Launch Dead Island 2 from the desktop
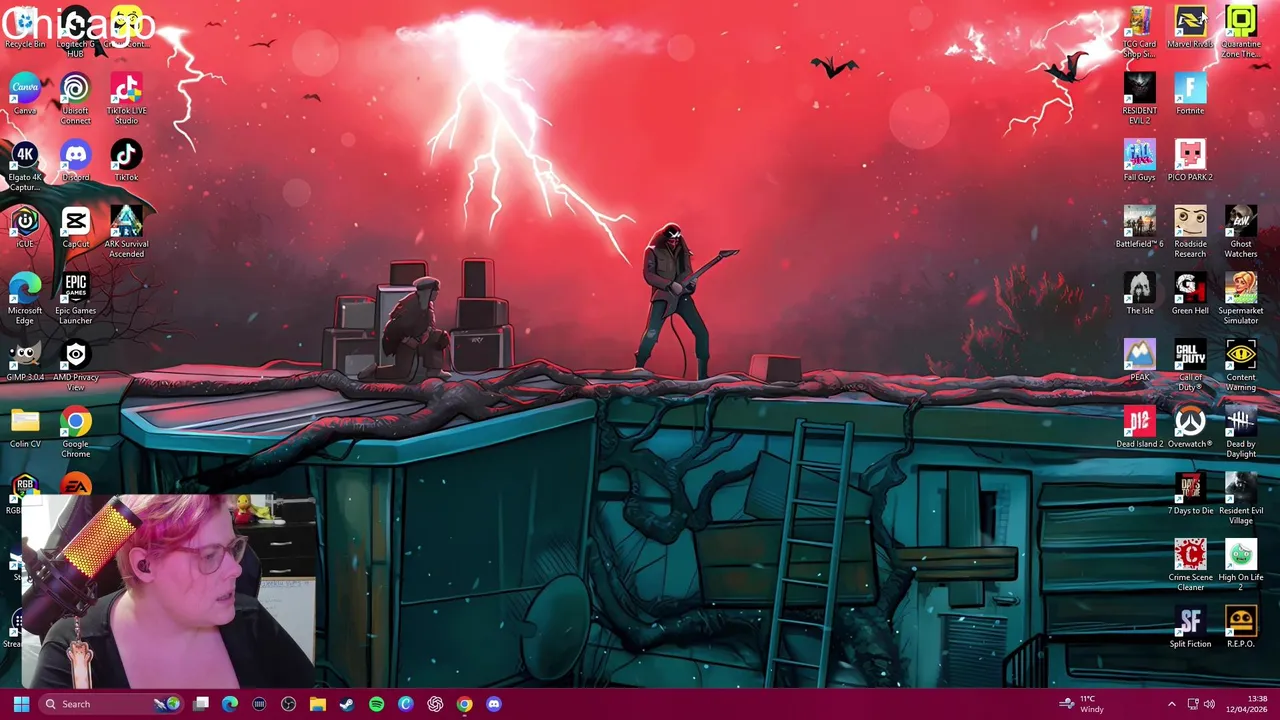This screenshot has height=720, width=1280. [x=1139, y=427]
